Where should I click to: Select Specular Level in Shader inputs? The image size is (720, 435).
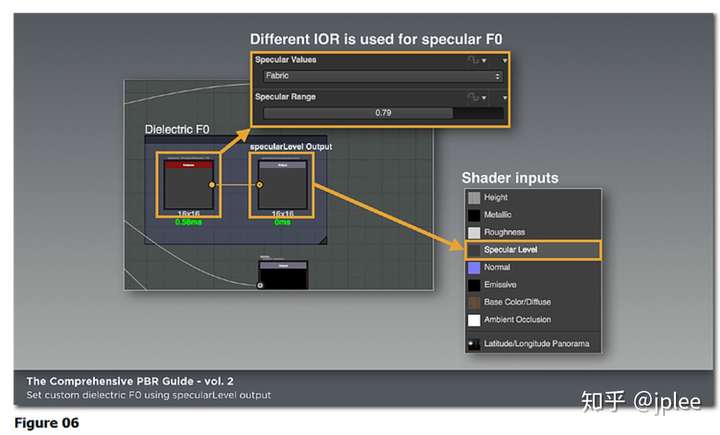click(x=533, y=250)
